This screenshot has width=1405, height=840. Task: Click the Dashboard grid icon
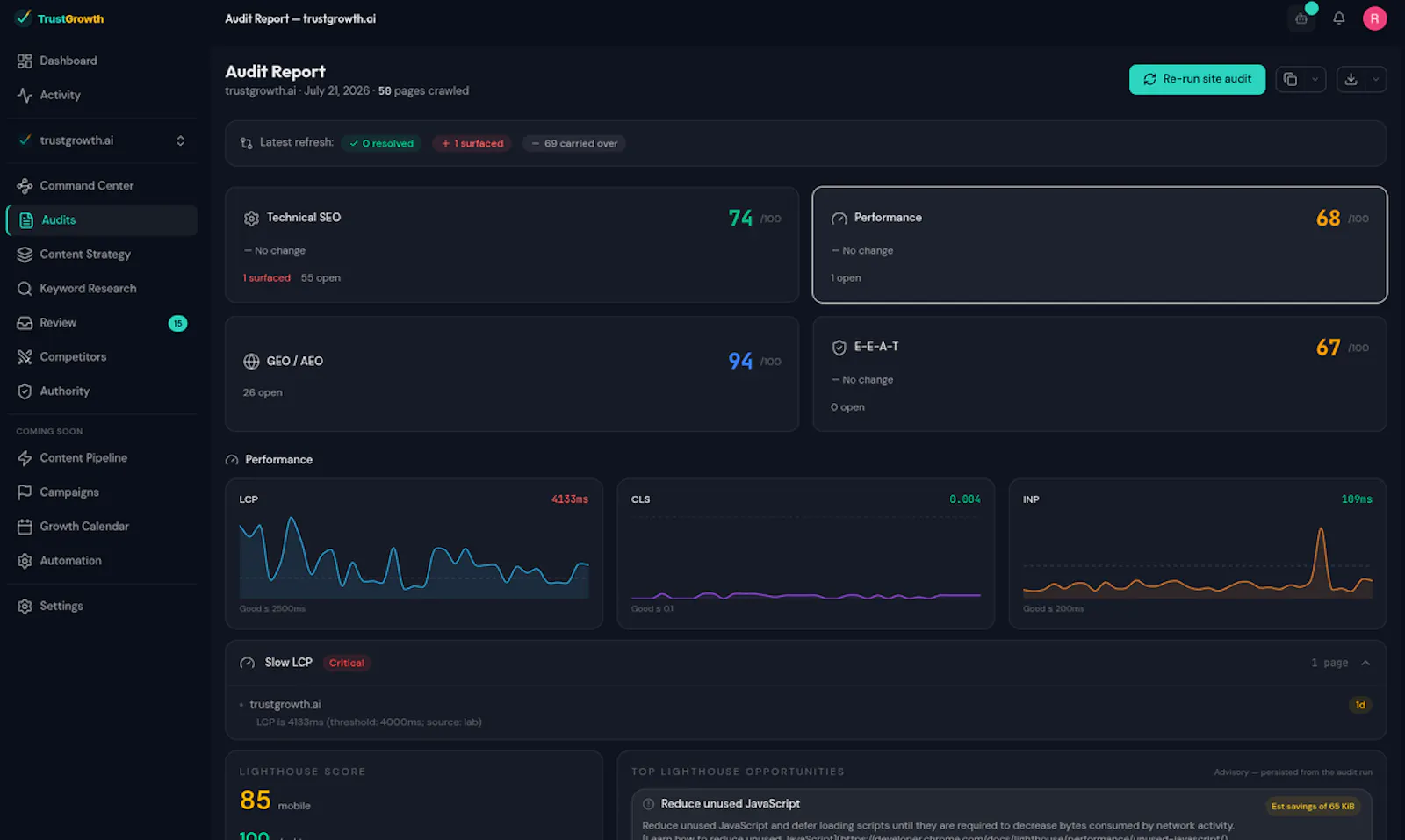click(25, 61)
